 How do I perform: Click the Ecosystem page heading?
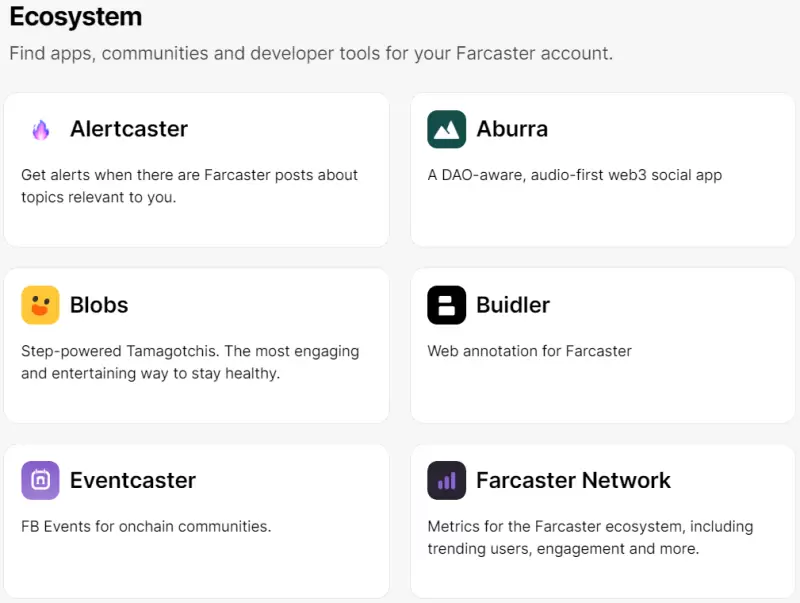pyautogui.click(x=76, y=17)
